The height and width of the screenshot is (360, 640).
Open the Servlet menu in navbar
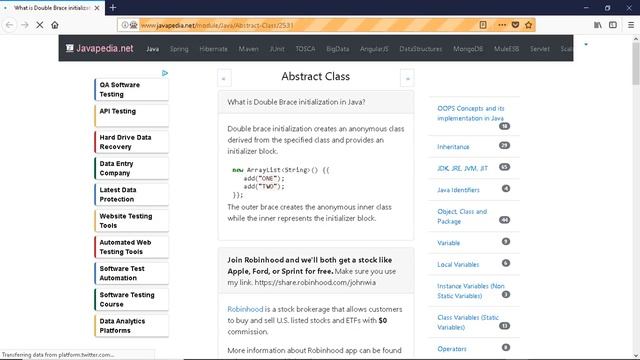click(x=540, y=49)
